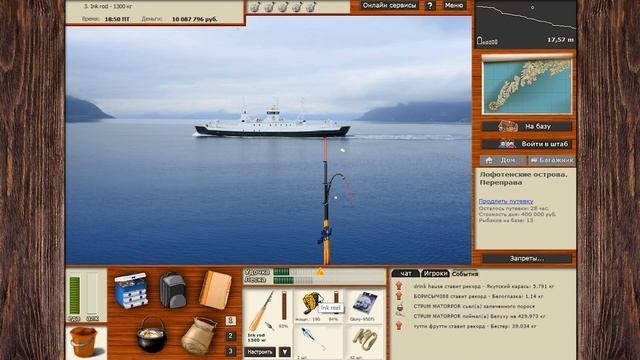Click the time text 18:50 ПТ
This screenshot has width=640, height=360.
[x=117, y=19]
